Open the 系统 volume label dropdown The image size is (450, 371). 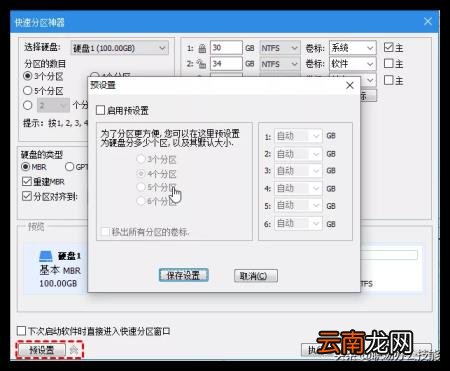pos(353,48)
